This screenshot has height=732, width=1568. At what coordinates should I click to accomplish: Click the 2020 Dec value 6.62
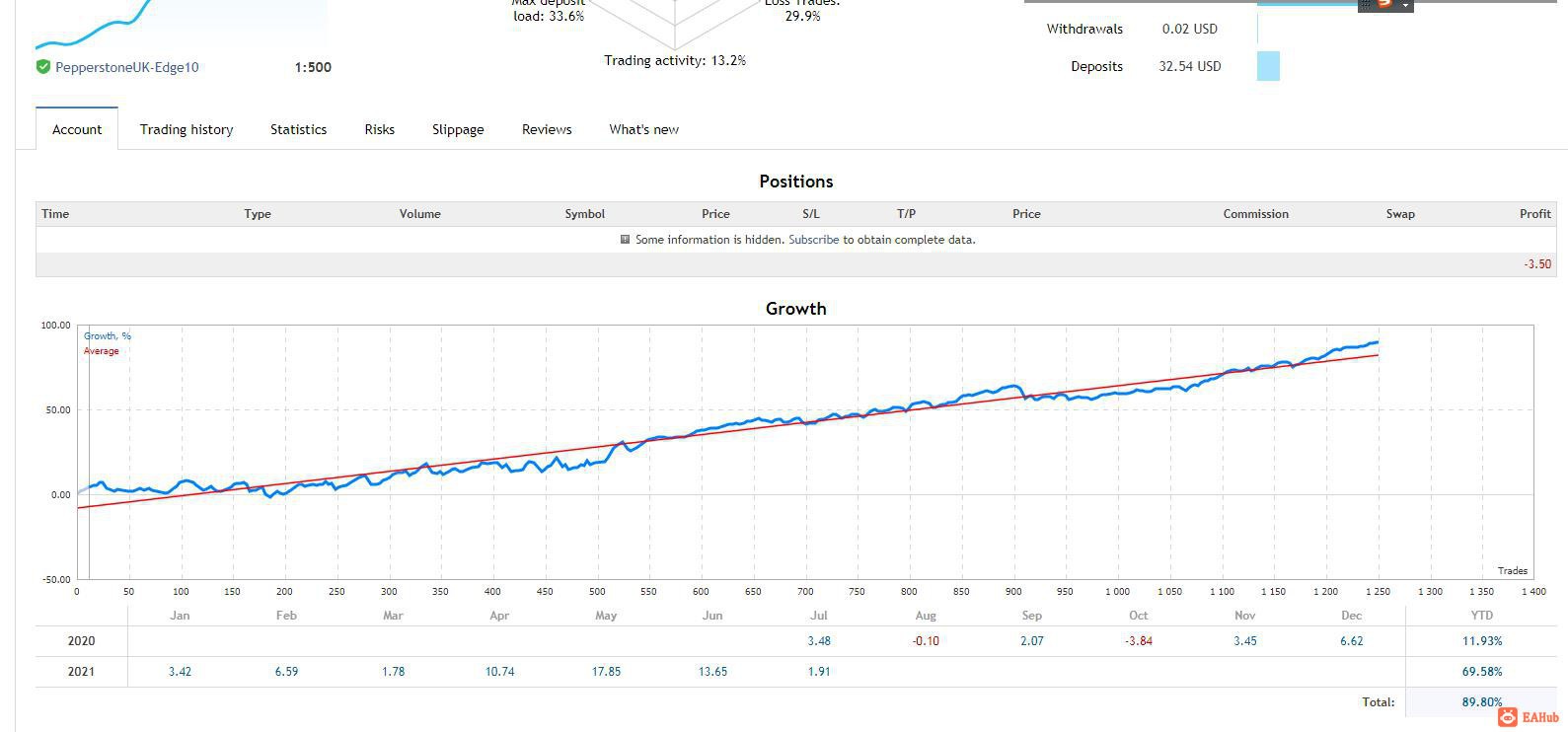point(1352,641)
